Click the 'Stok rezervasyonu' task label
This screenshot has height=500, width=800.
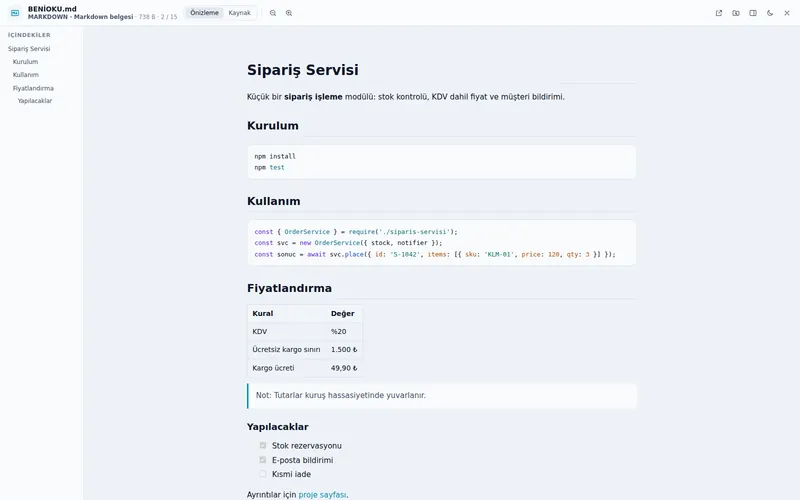307,445
